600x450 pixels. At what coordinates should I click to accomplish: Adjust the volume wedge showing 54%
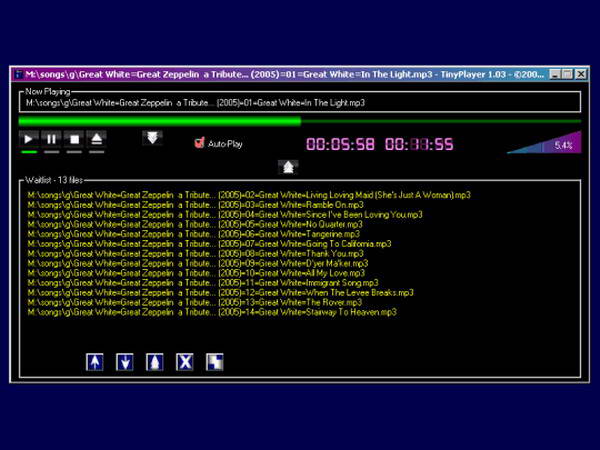click(545, 142)
